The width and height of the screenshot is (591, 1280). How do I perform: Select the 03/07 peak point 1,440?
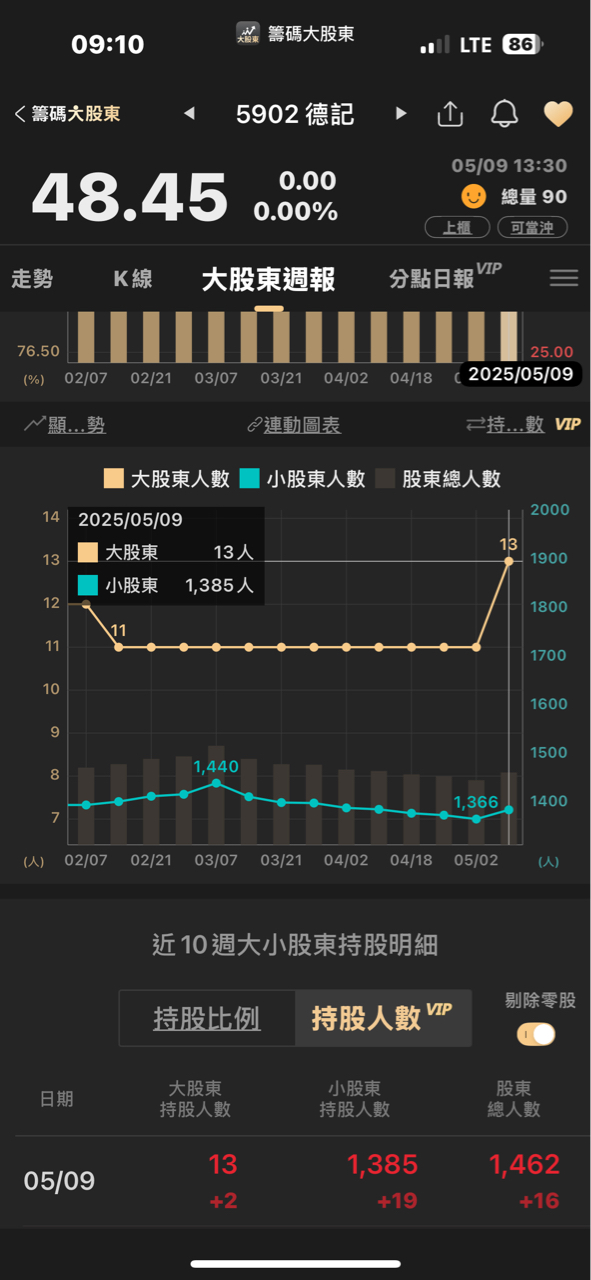(216, 783)
